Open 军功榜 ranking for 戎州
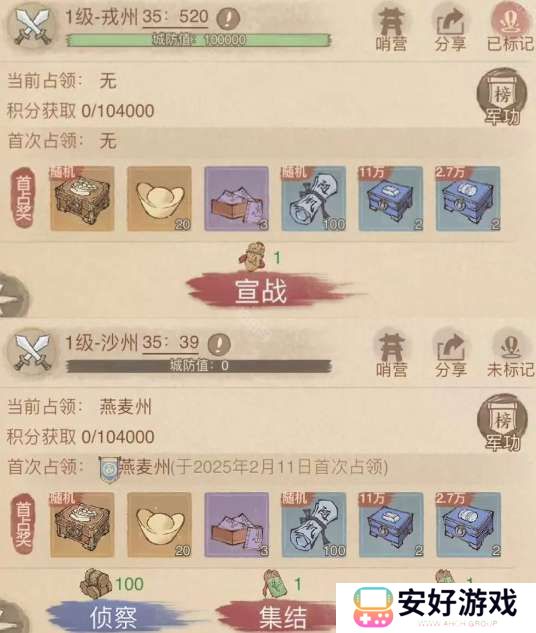The height and width of the screenshot is (633, 536). coord(502,97)
